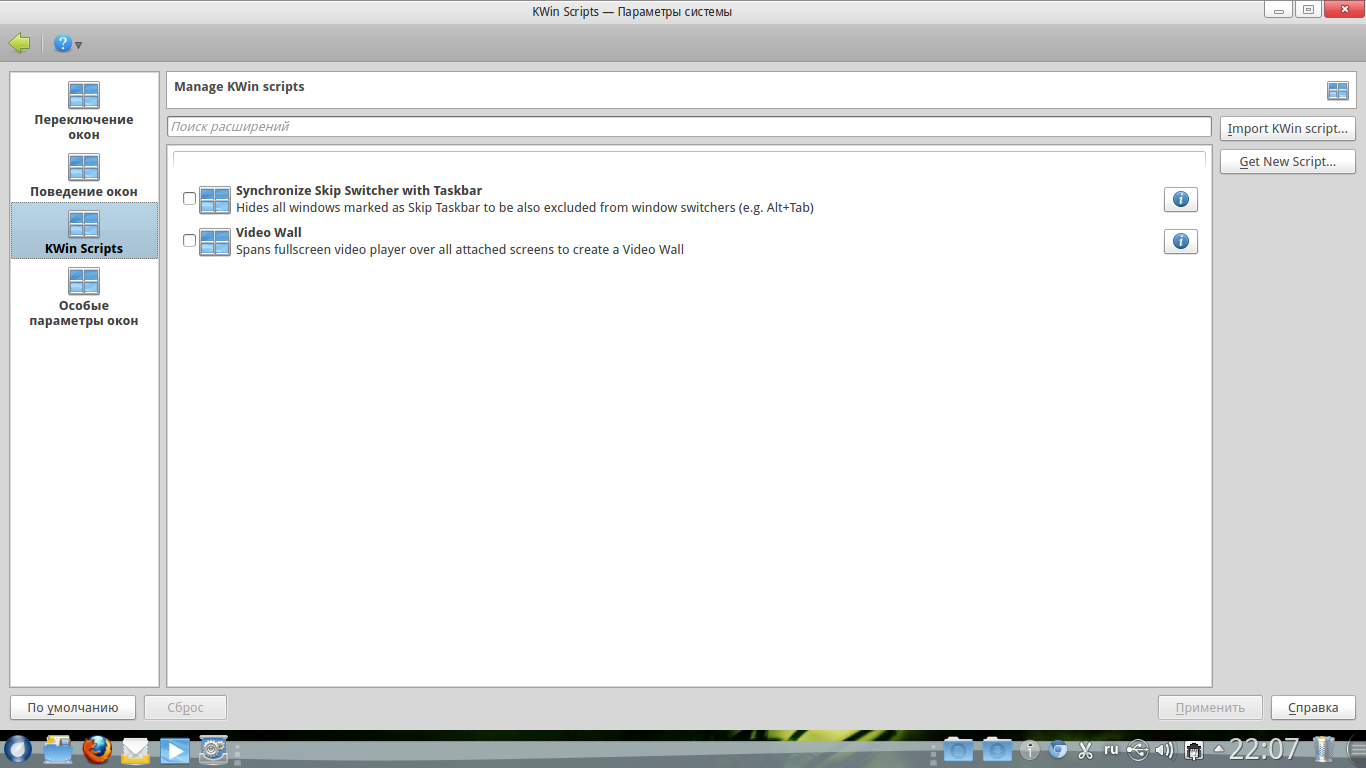Click the blue Chromium-style tray icon
Viewport: 1366px width, 768px height.
coord(1058,749)
